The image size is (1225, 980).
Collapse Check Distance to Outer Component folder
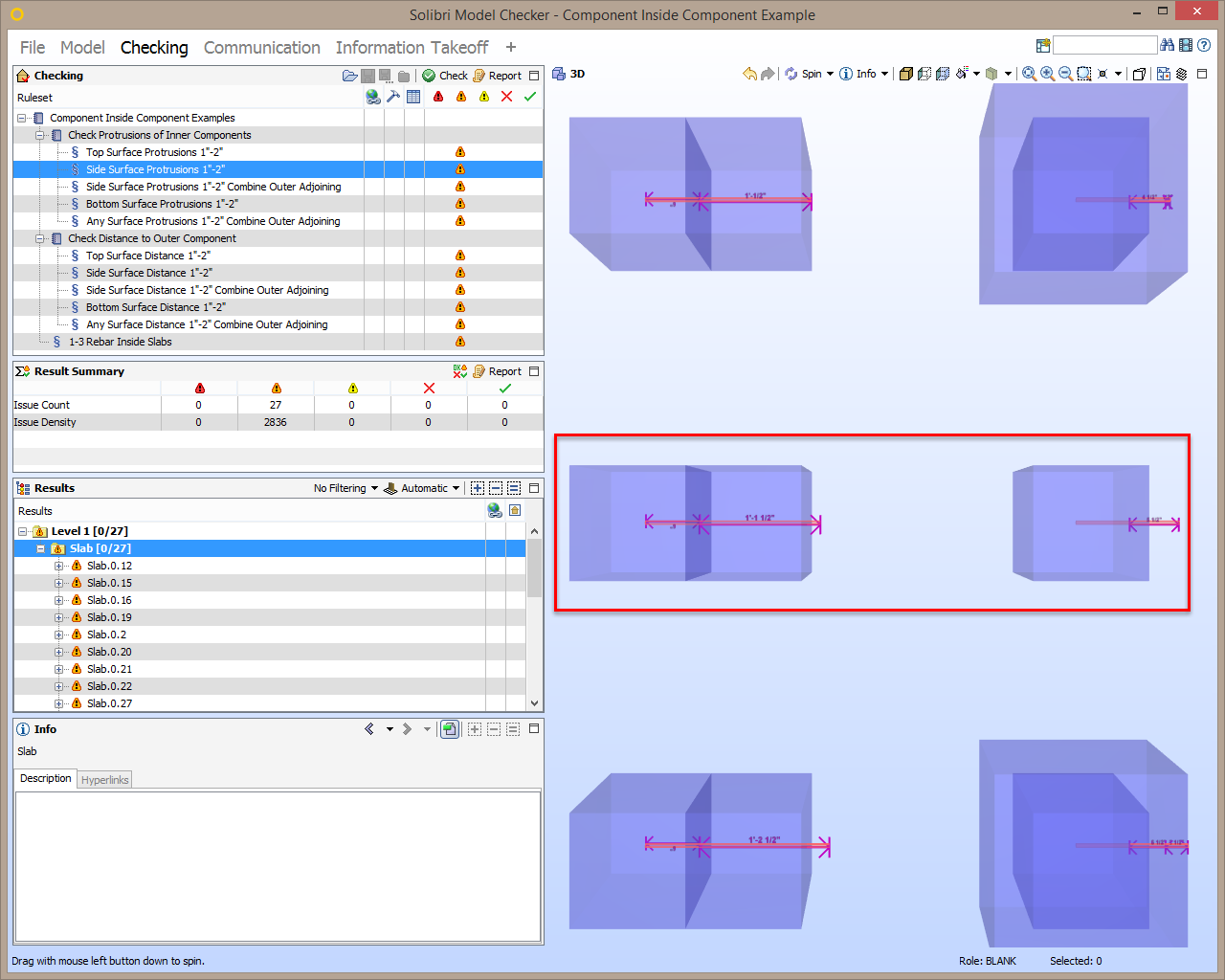pos(40,239)
